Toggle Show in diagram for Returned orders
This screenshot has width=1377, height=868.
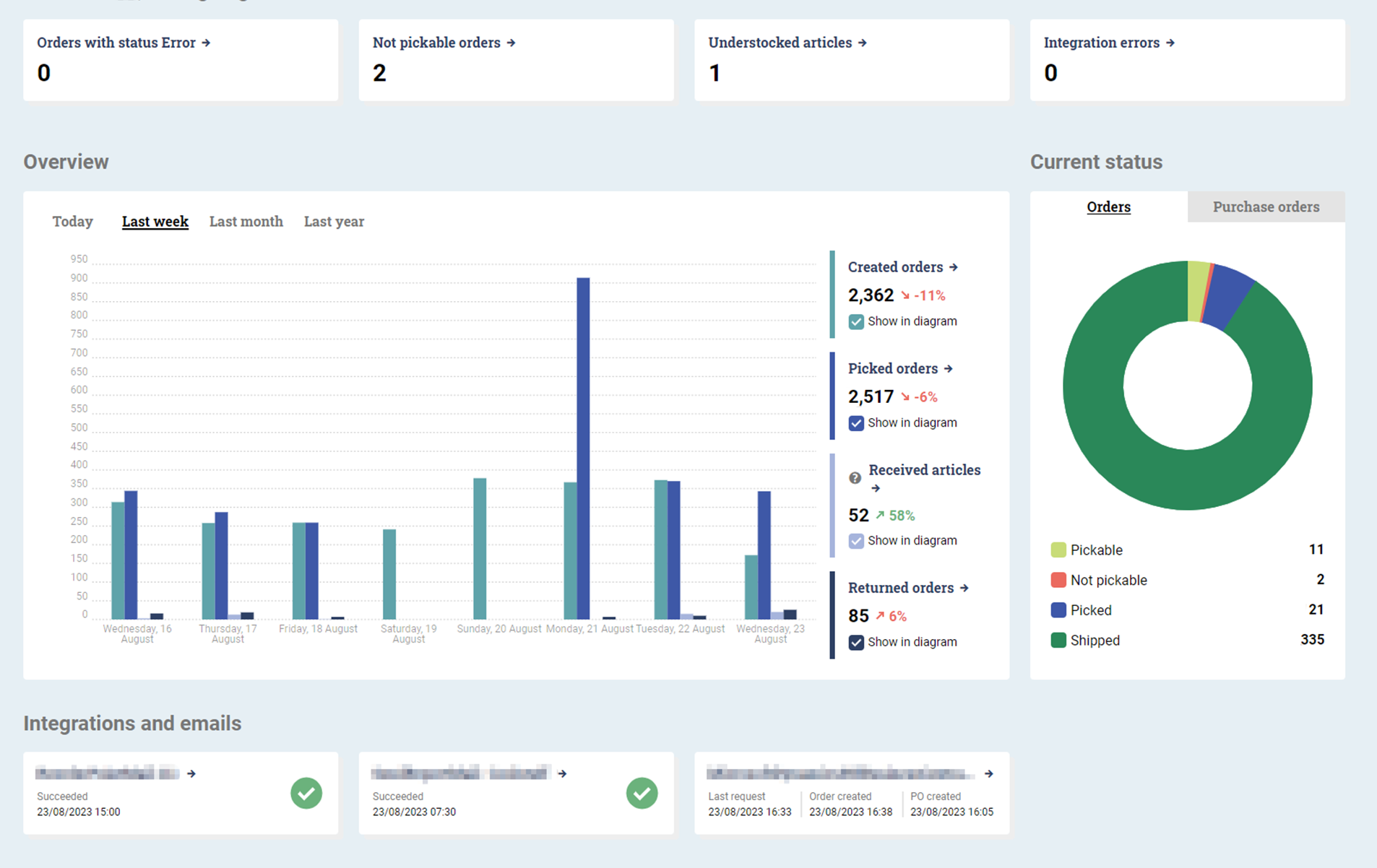pyautogui.click(x=856, y=642)
